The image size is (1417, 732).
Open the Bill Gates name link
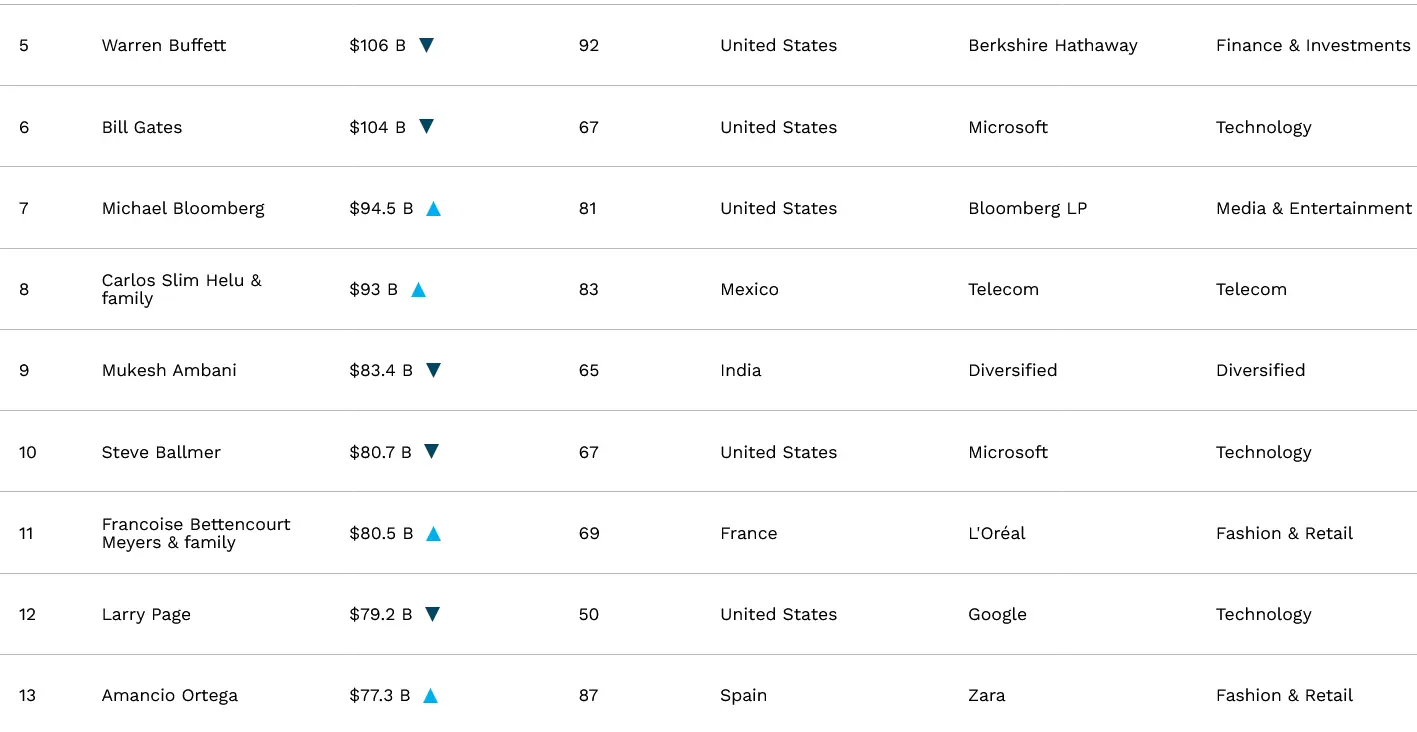142,127
